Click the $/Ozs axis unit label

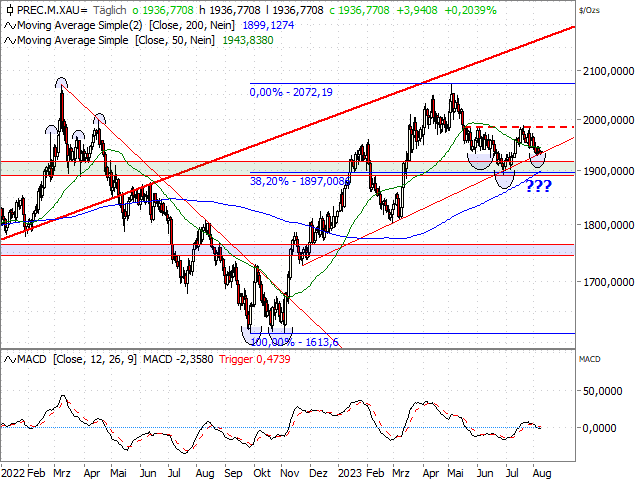coord(589,10)
